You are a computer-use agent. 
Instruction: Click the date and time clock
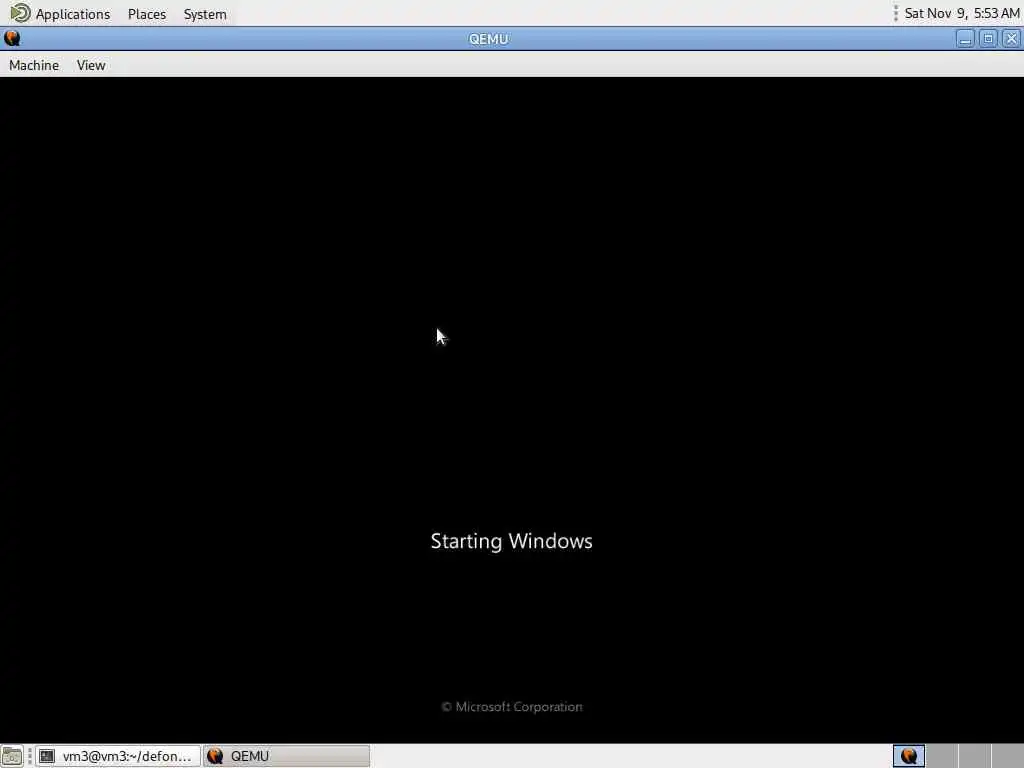pos(961,13)
